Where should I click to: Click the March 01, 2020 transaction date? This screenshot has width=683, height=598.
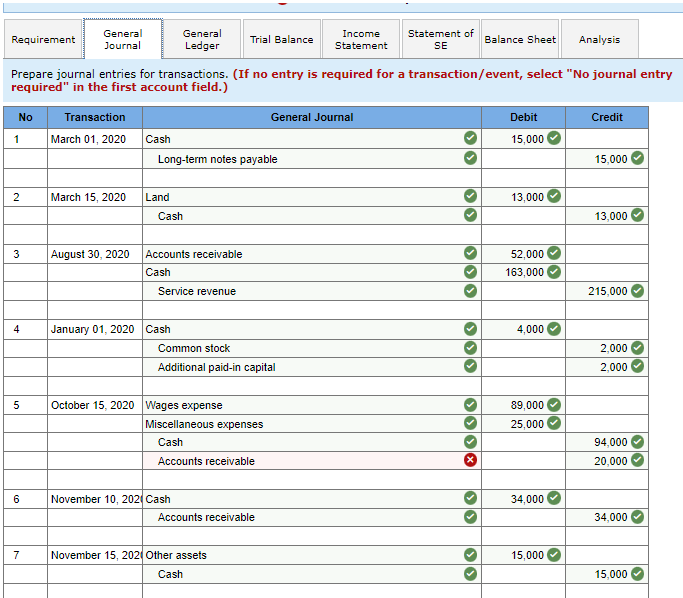pyautogui.click(x=88, y=139)
